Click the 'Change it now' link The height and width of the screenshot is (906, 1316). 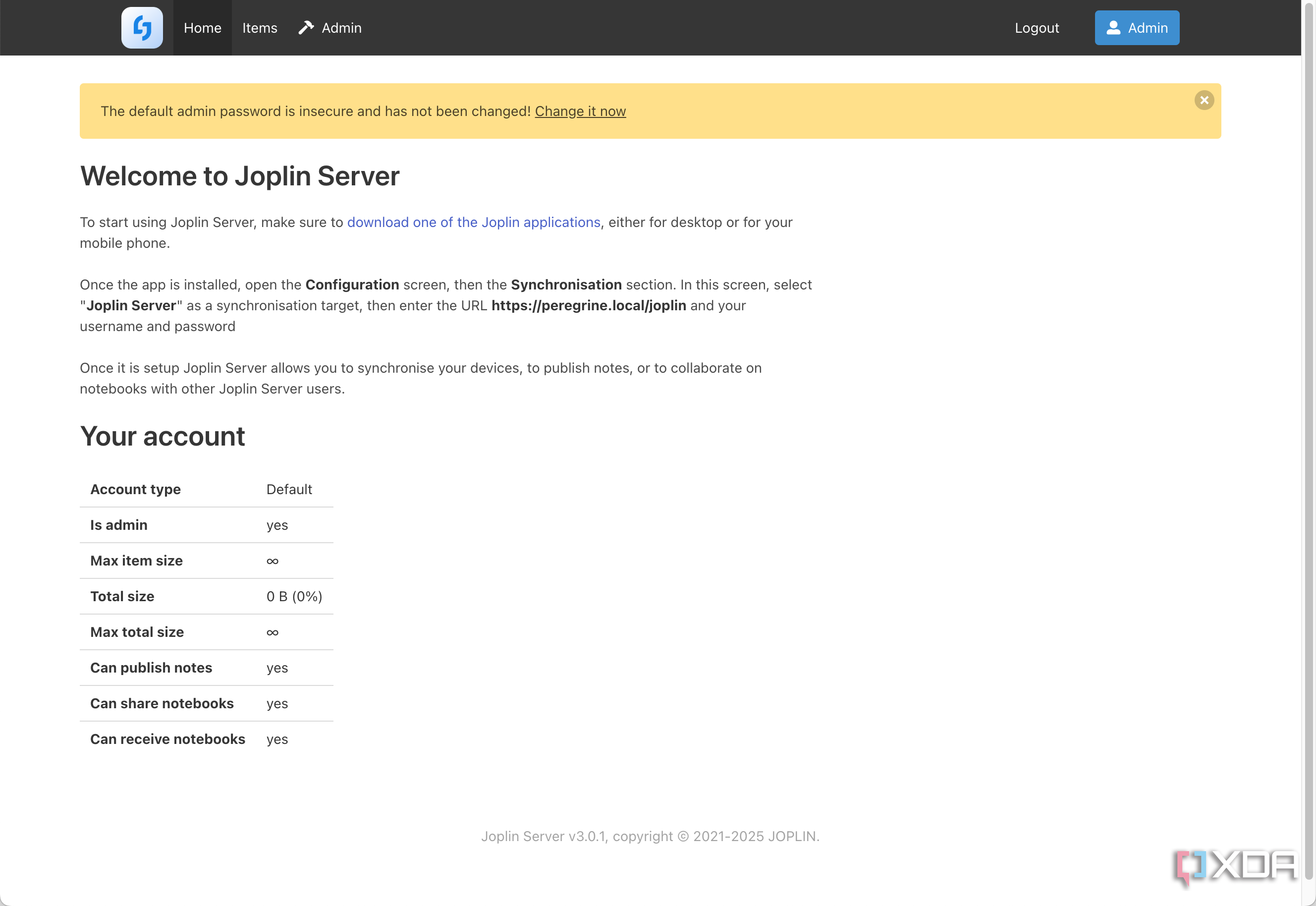click(580, 111)
